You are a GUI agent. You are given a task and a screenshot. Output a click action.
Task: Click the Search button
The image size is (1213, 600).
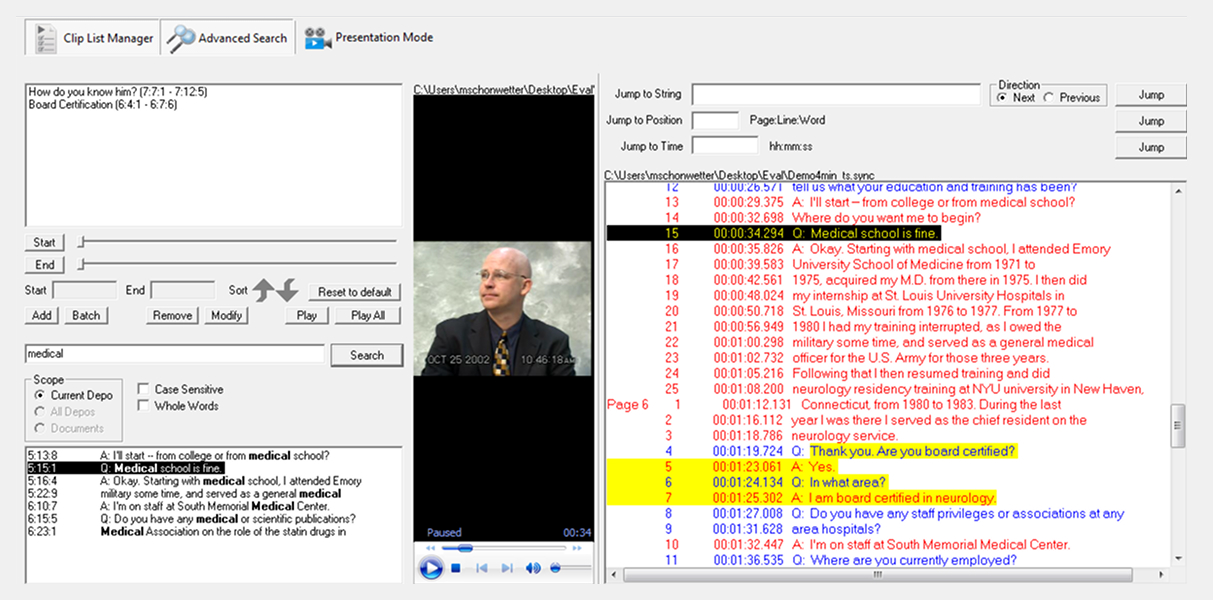tap(367, 355)
